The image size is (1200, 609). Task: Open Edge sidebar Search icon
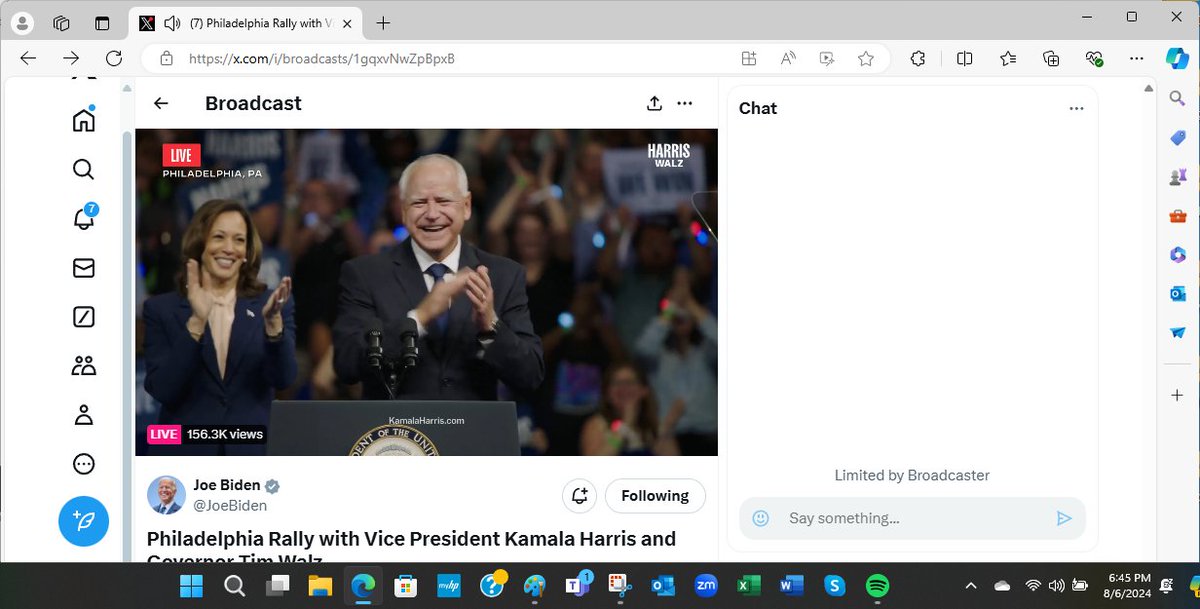tap(1177, 98)
